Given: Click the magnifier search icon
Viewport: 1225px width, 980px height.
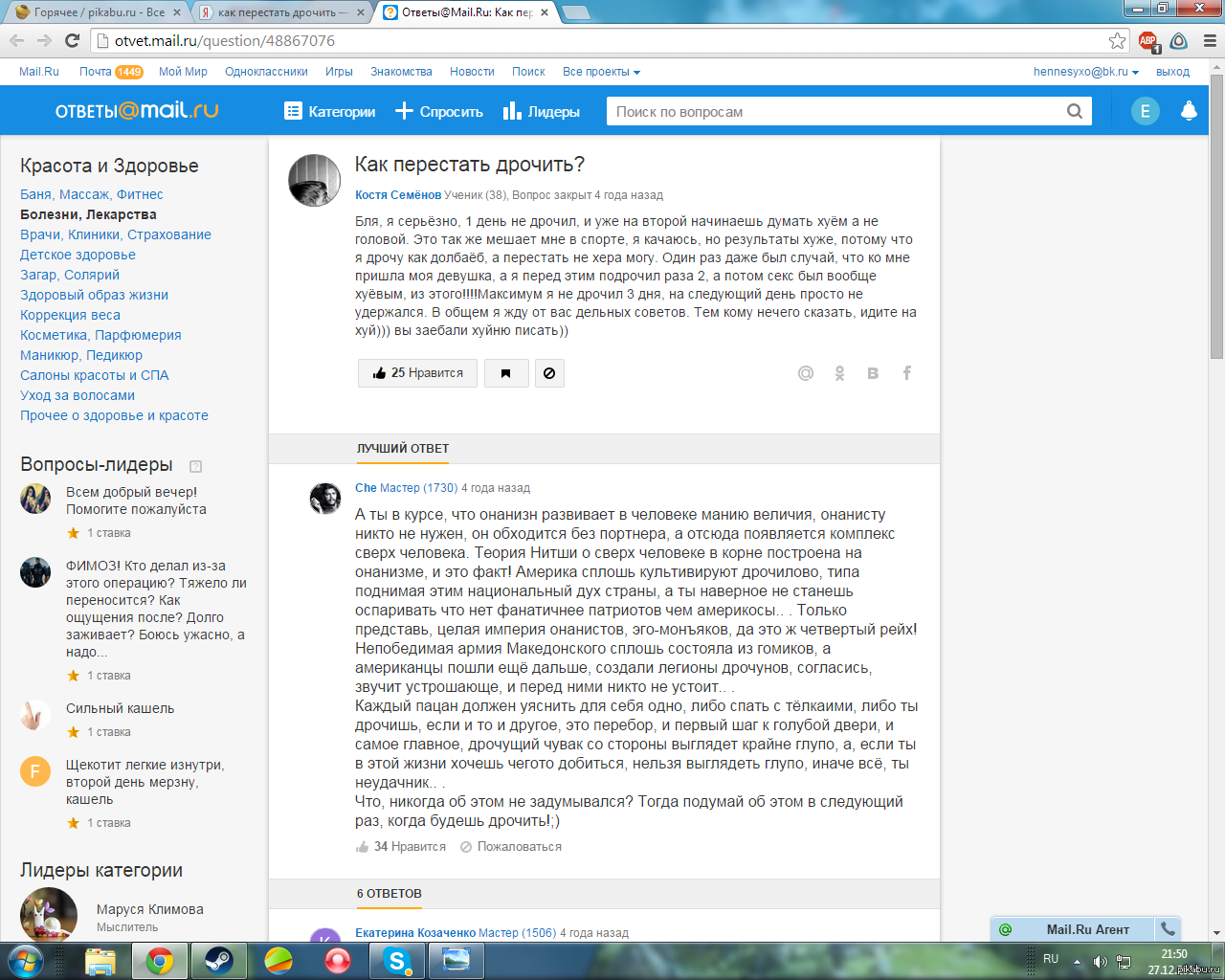Looking at the screenshot, I should pyautogui.click(x=1075, y=111).
